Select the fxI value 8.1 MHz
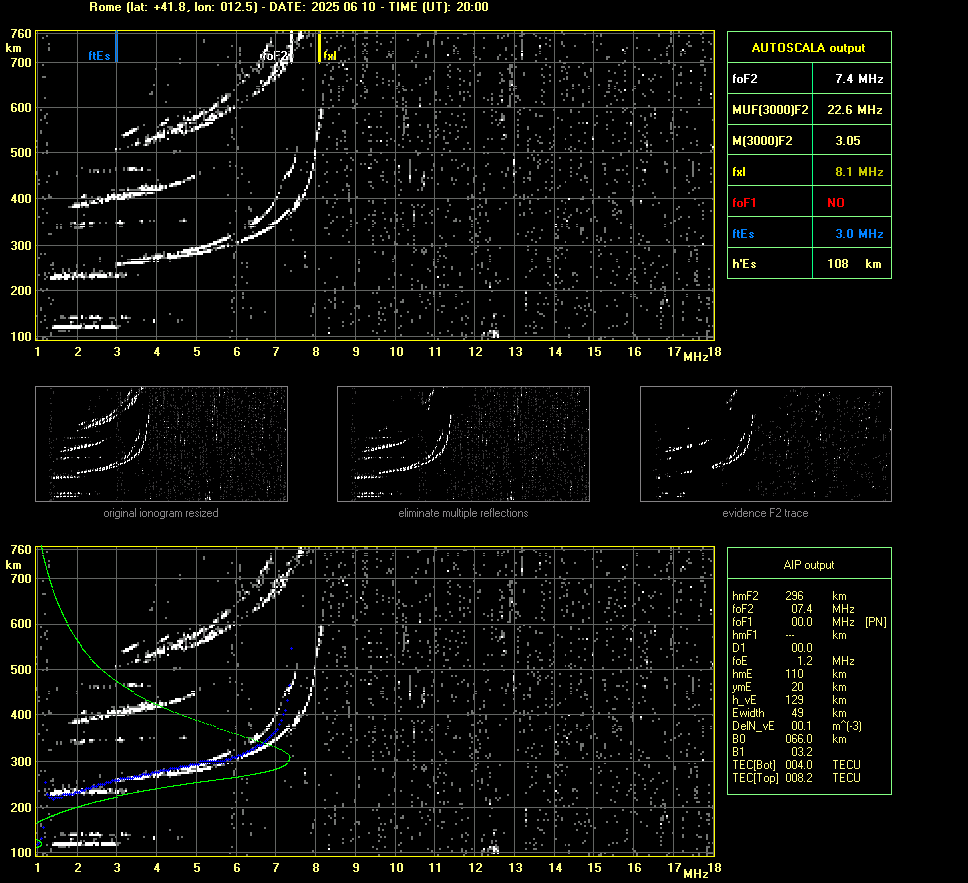This screenshot has width=968, height=883. point(859,172)
